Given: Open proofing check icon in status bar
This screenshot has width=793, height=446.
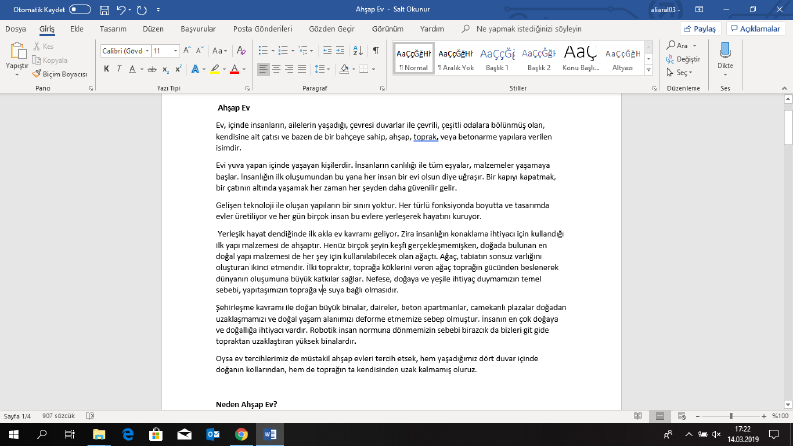Looking at the screenshot, I should (90, 416).
